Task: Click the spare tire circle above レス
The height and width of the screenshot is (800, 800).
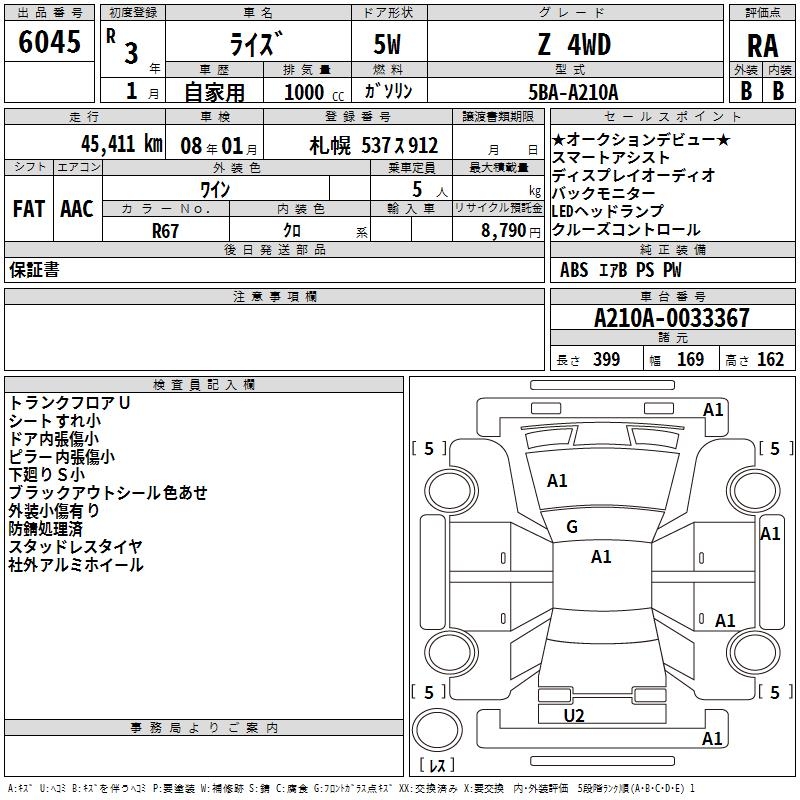Action: click(x=437, y=729)
